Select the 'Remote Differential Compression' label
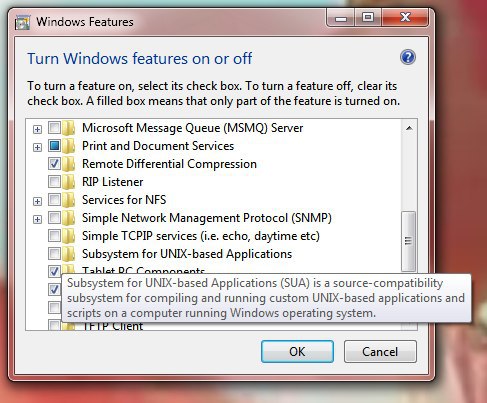 [169, 164]
